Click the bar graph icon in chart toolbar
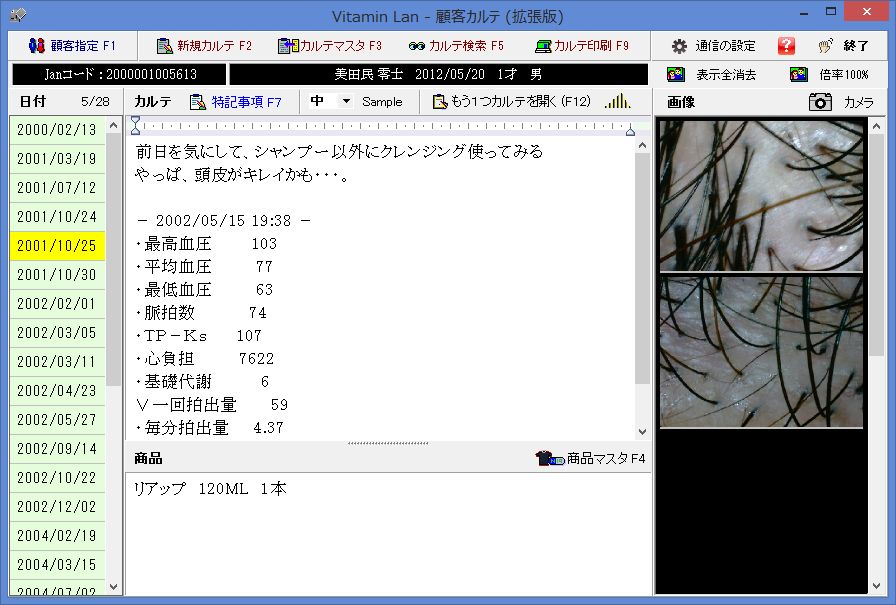The width and height of the screenshot is (896, 605). (x=617, y=101)
